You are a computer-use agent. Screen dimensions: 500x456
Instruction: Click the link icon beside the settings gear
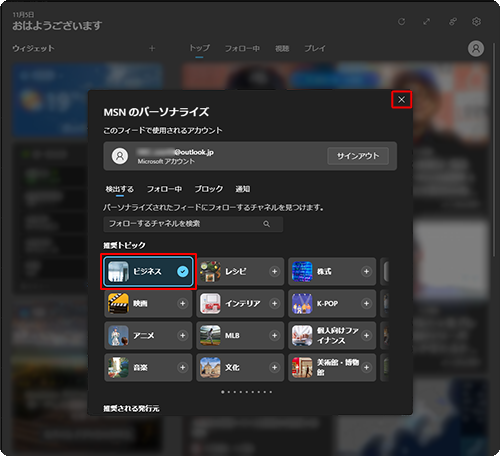tap(453, 22)
